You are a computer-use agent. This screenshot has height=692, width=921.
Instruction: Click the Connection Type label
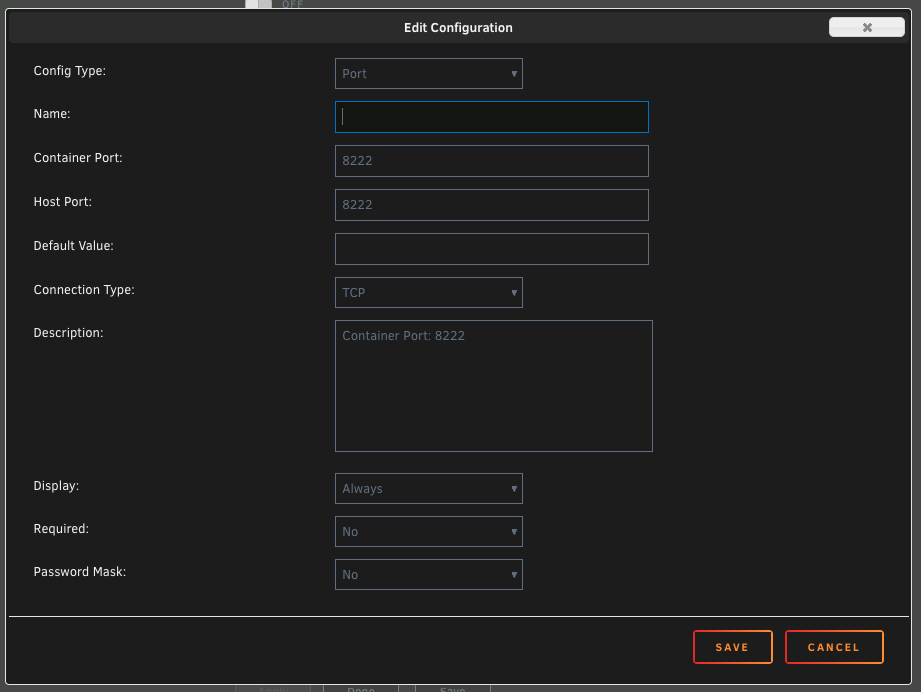tap(84, 290)
